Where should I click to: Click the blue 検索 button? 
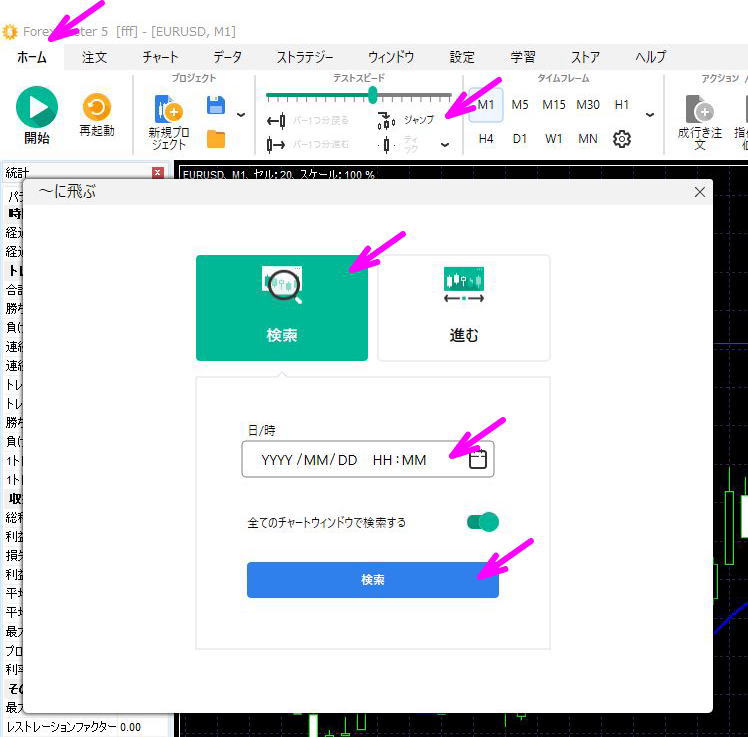(373, 580)
